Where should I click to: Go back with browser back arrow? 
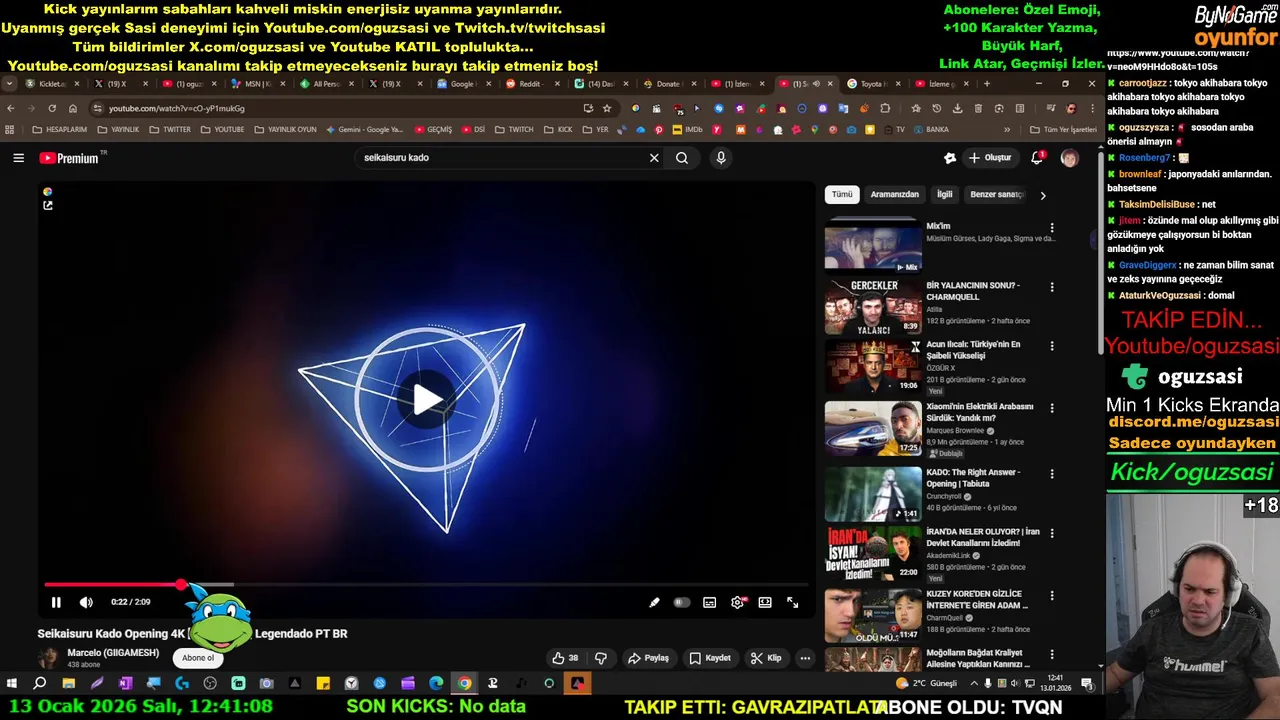point(11,108)
